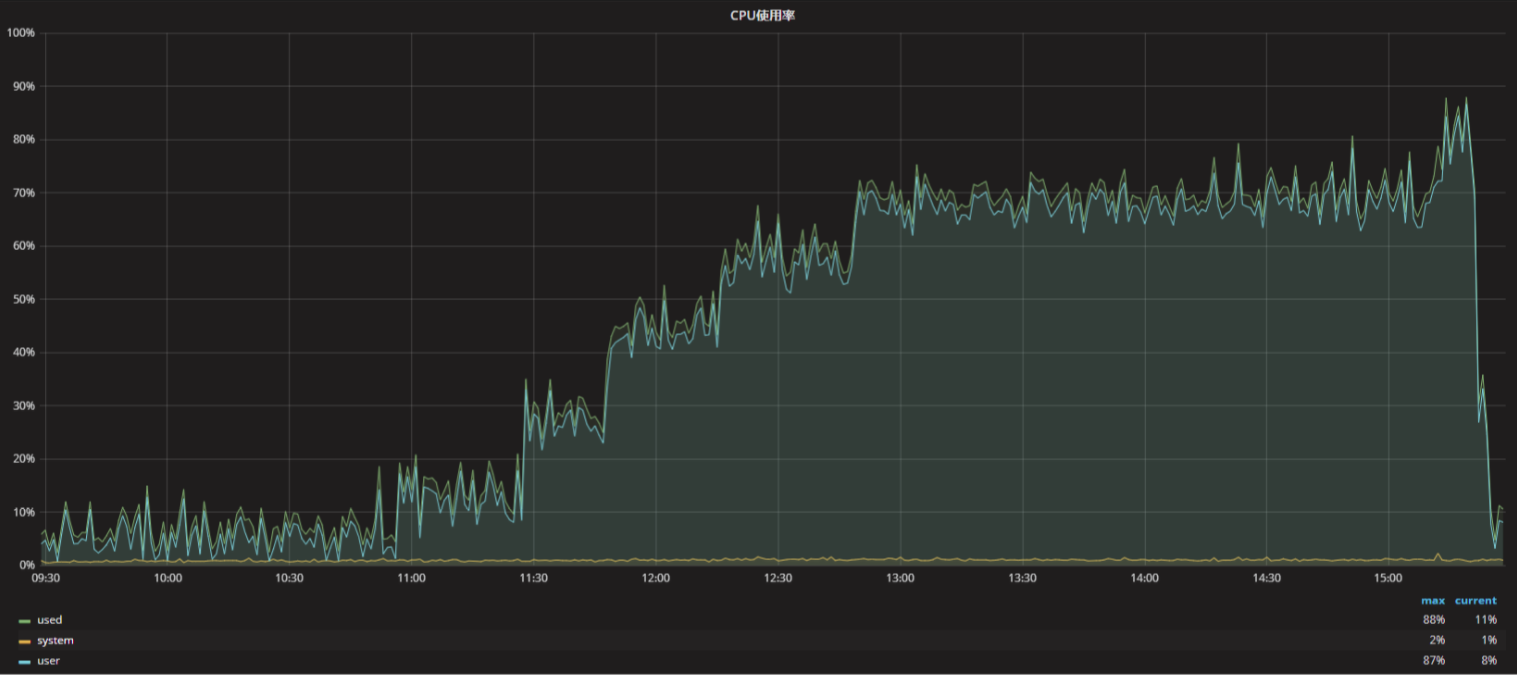This screenshot has width=1517, height=675.
Task: Sort legend by the current column header
Action: pyautogui.click(x=1475, y=601)
